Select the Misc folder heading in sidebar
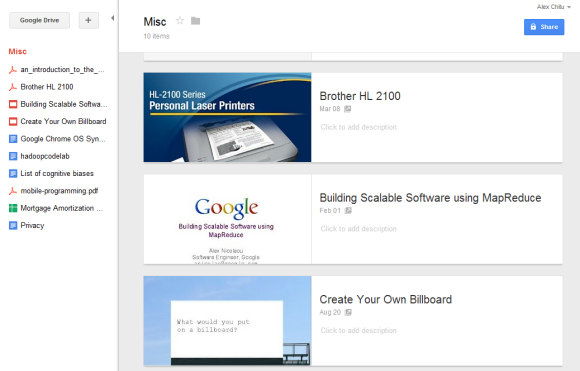Screen dimensions: 580x371 (x=18, y=51)
